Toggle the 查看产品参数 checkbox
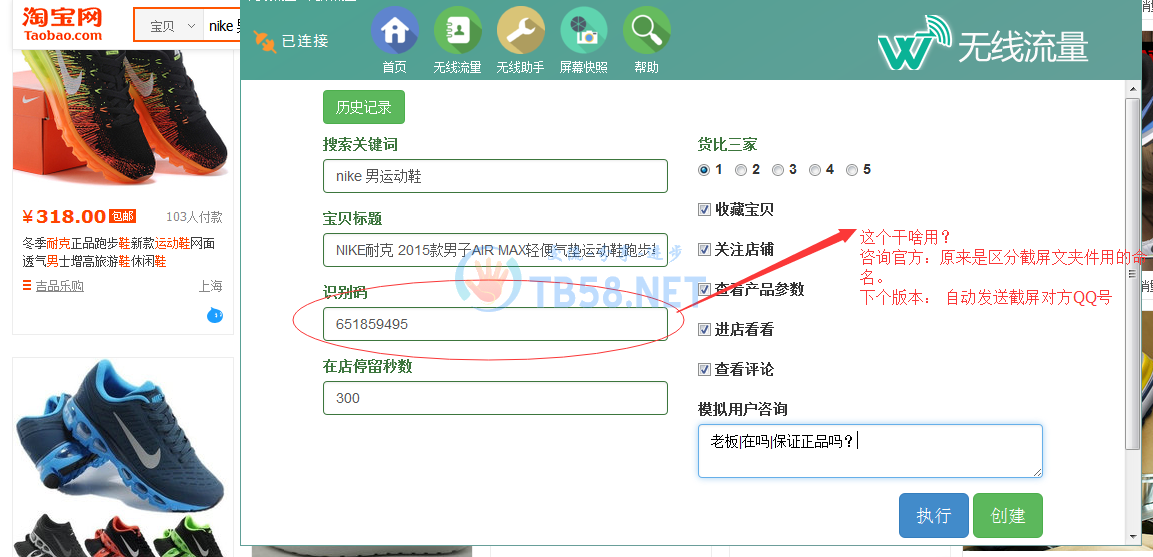Screen dimensions: 1153x557 click(704, 289)
